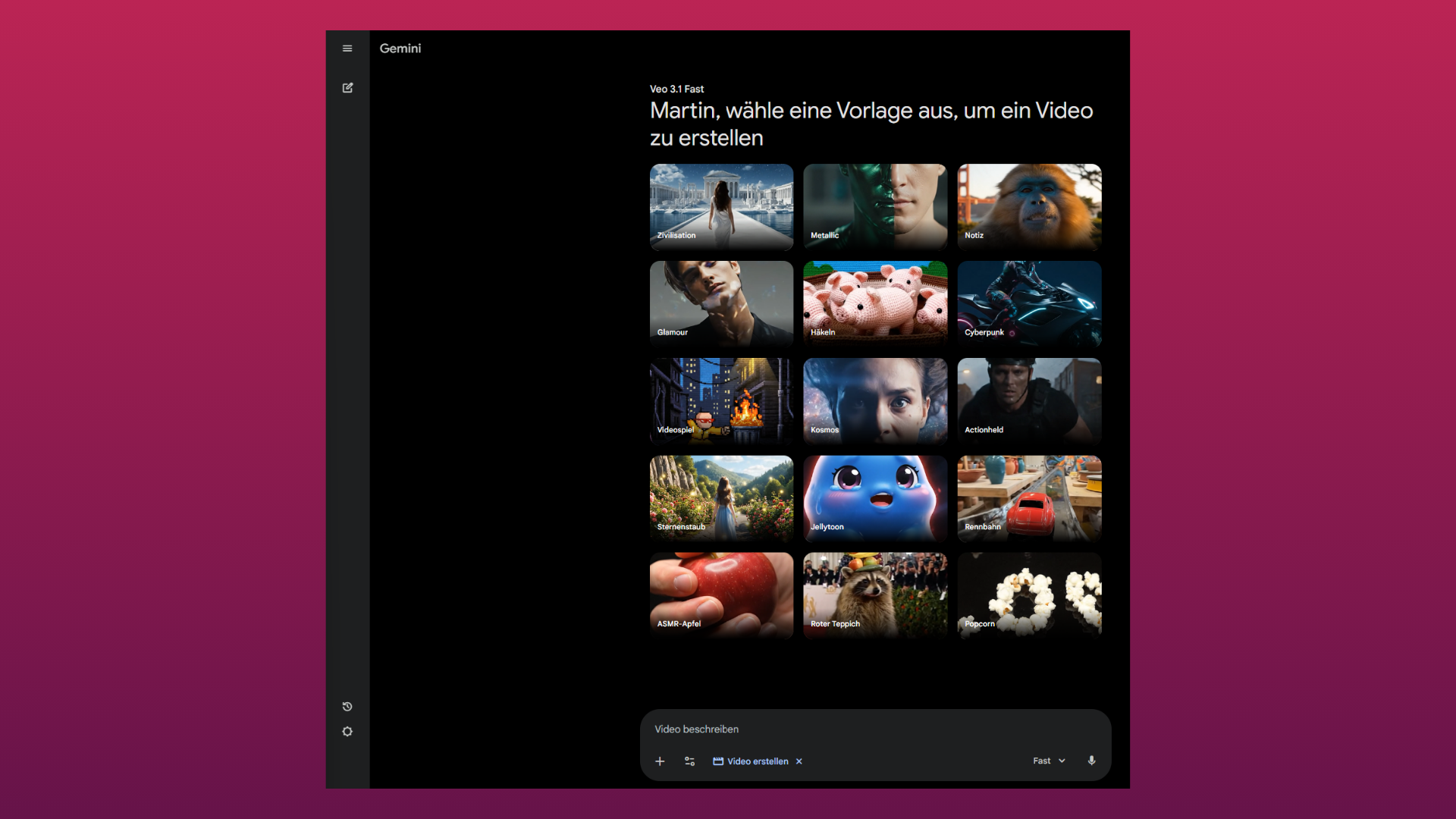The height and width of the screenshot is (819, 1456).
Task: Pick the Cyberpunk template
Action: tap(1029, 303)
